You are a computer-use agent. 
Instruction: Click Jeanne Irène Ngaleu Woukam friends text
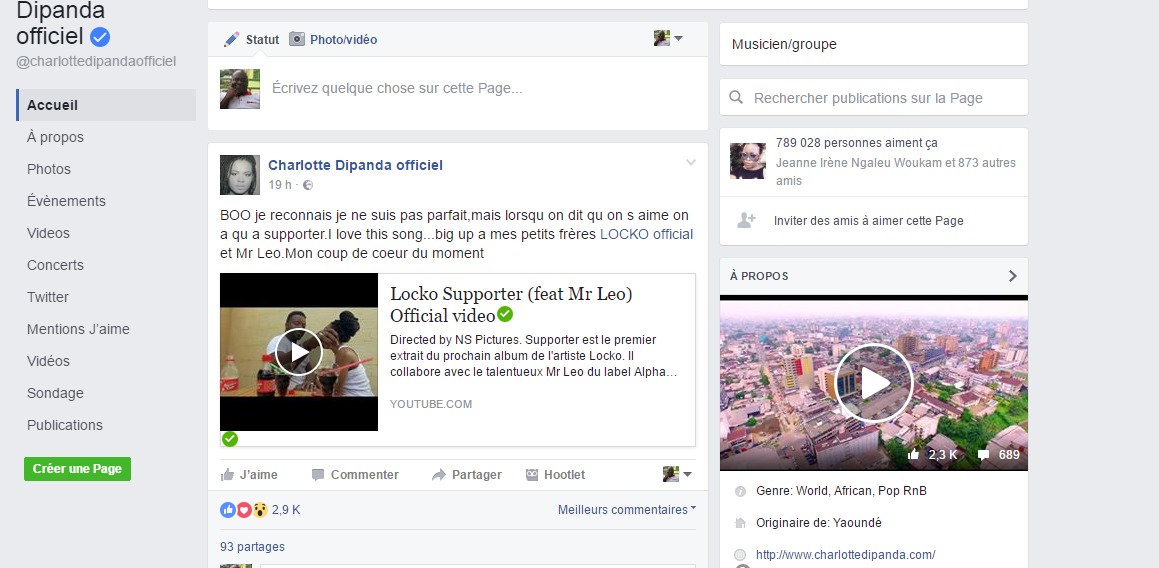coord(896,172)
